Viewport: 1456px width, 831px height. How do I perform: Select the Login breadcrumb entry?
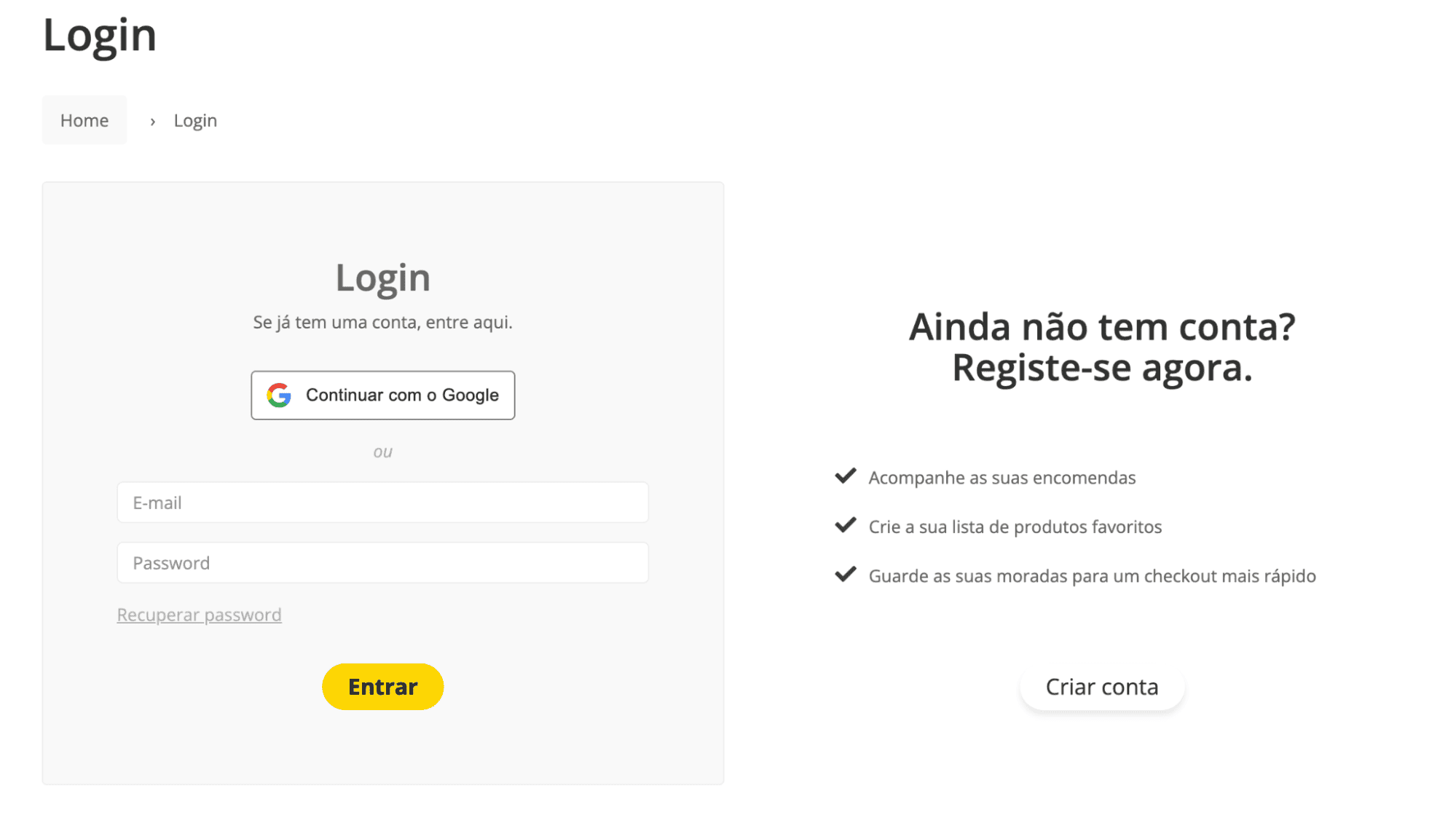[194, 119]
